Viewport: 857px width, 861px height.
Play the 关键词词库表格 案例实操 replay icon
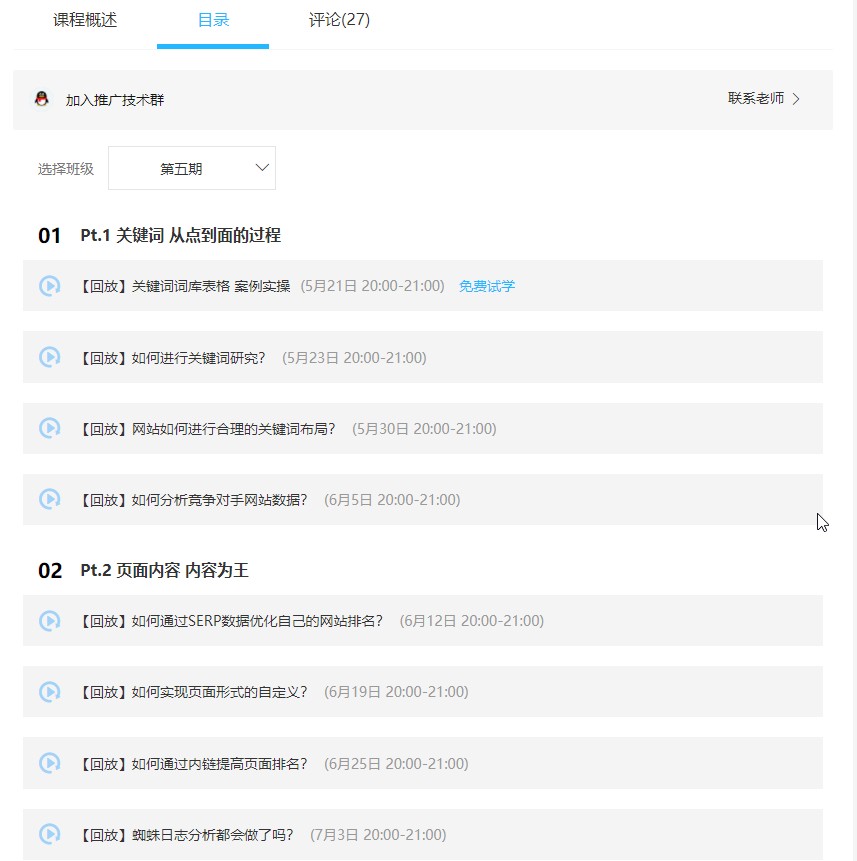49,286
